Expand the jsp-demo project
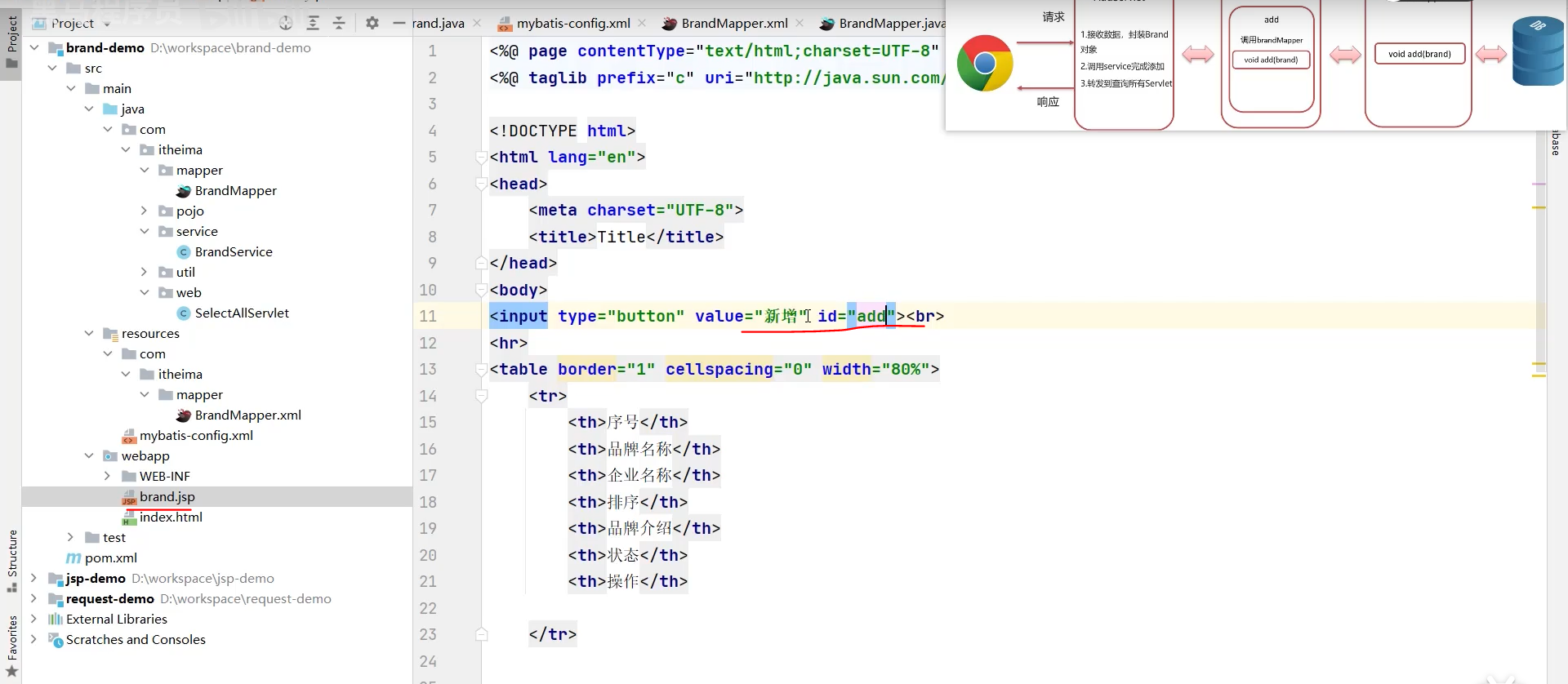Image resolution: width=1568 pixels, height=684 pixels. [34, 578]
